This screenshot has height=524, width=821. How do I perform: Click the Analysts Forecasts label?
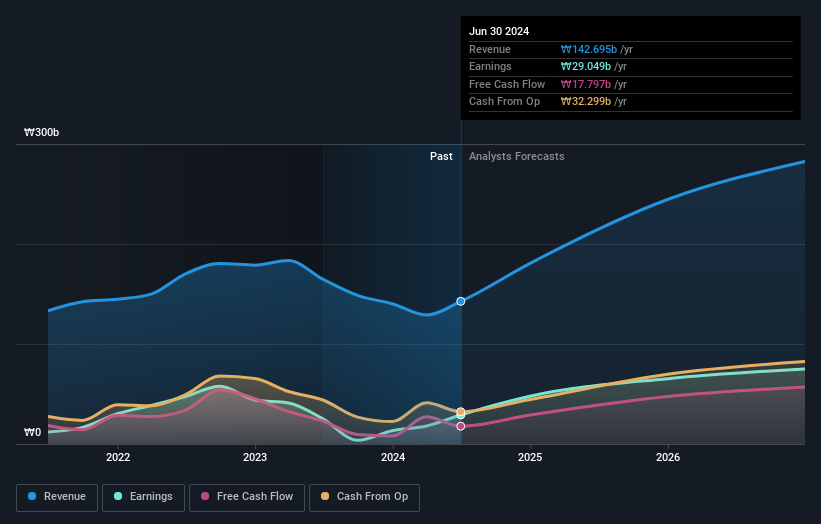point(516,156)
